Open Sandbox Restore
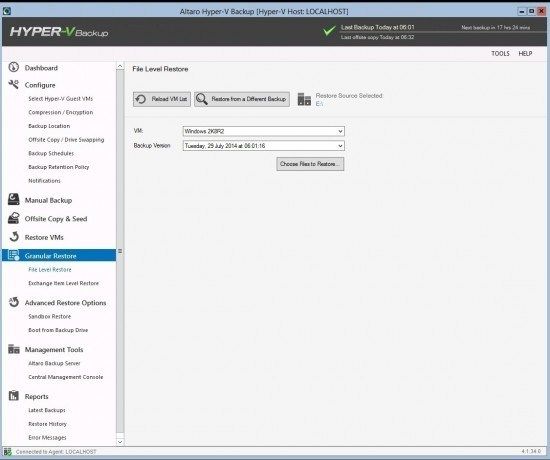 pos(50,316)
